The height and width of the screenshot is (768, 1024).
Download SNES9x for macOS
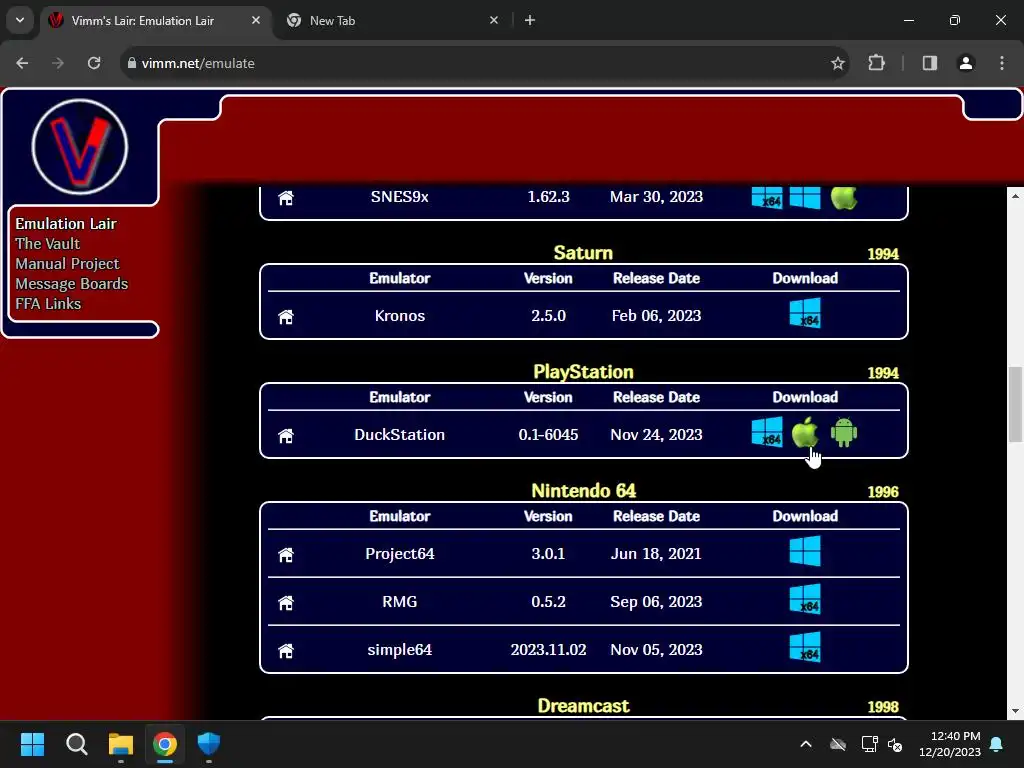click(x=844, y=197)
